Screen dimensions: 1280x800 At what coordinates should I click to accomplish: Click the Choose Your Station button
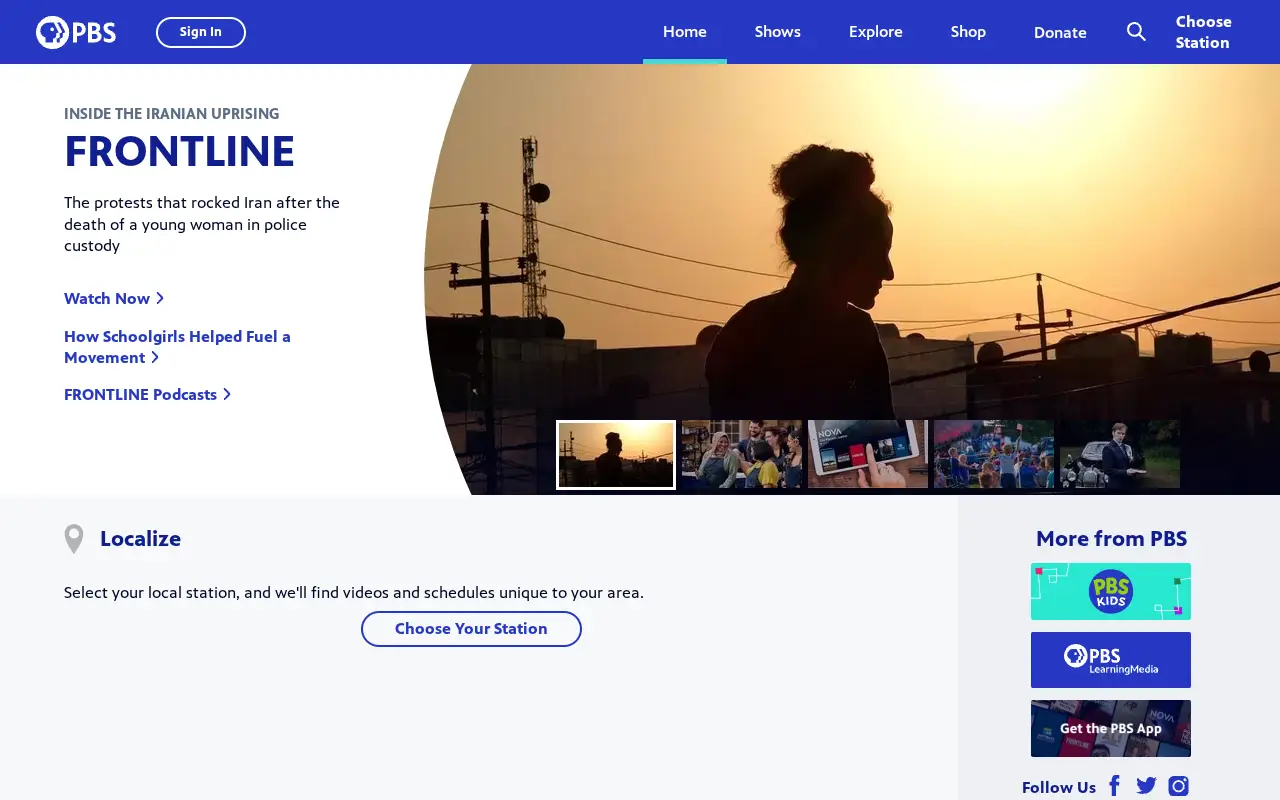tap(471, 629)
